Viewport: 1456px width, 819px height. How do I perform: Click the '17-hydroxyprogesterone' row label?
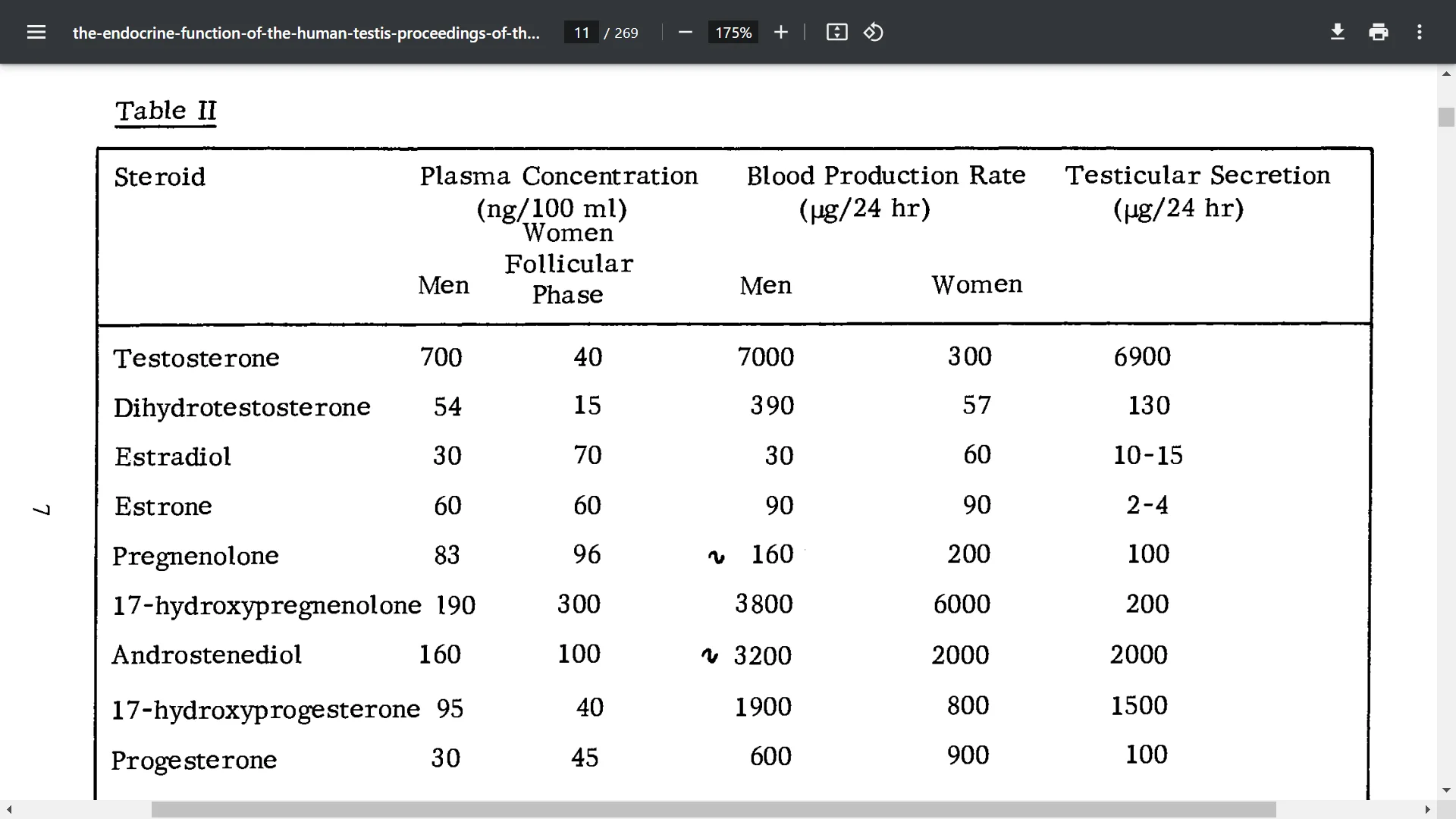click(266, 709)
